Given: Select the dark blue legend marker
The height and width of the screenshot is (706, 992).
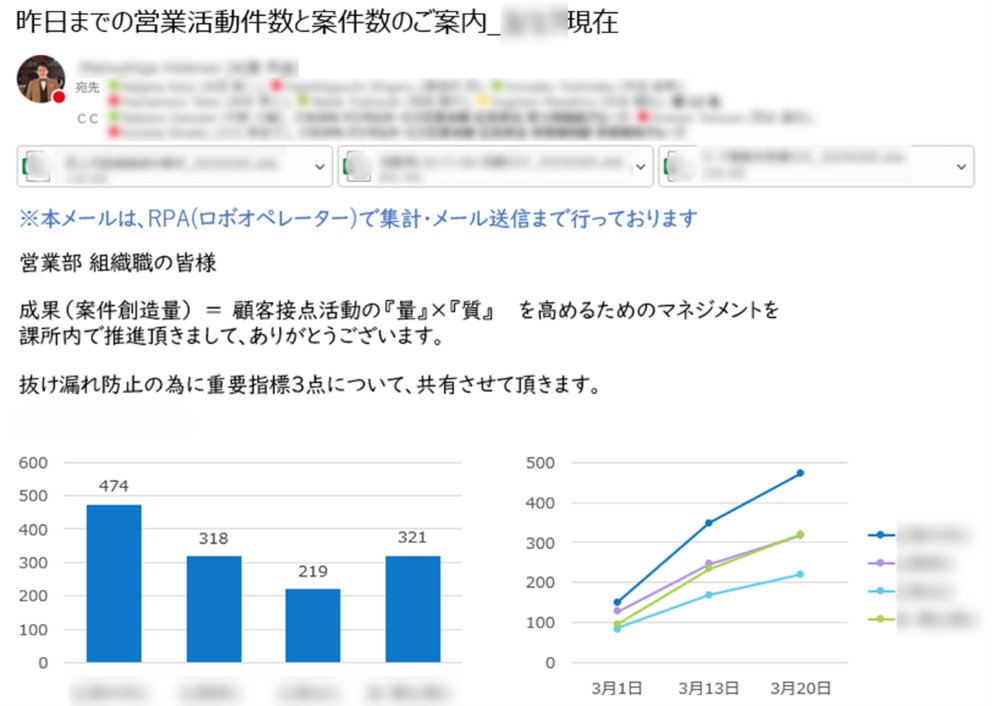Looking at the screenshot, I should point(881,535).
